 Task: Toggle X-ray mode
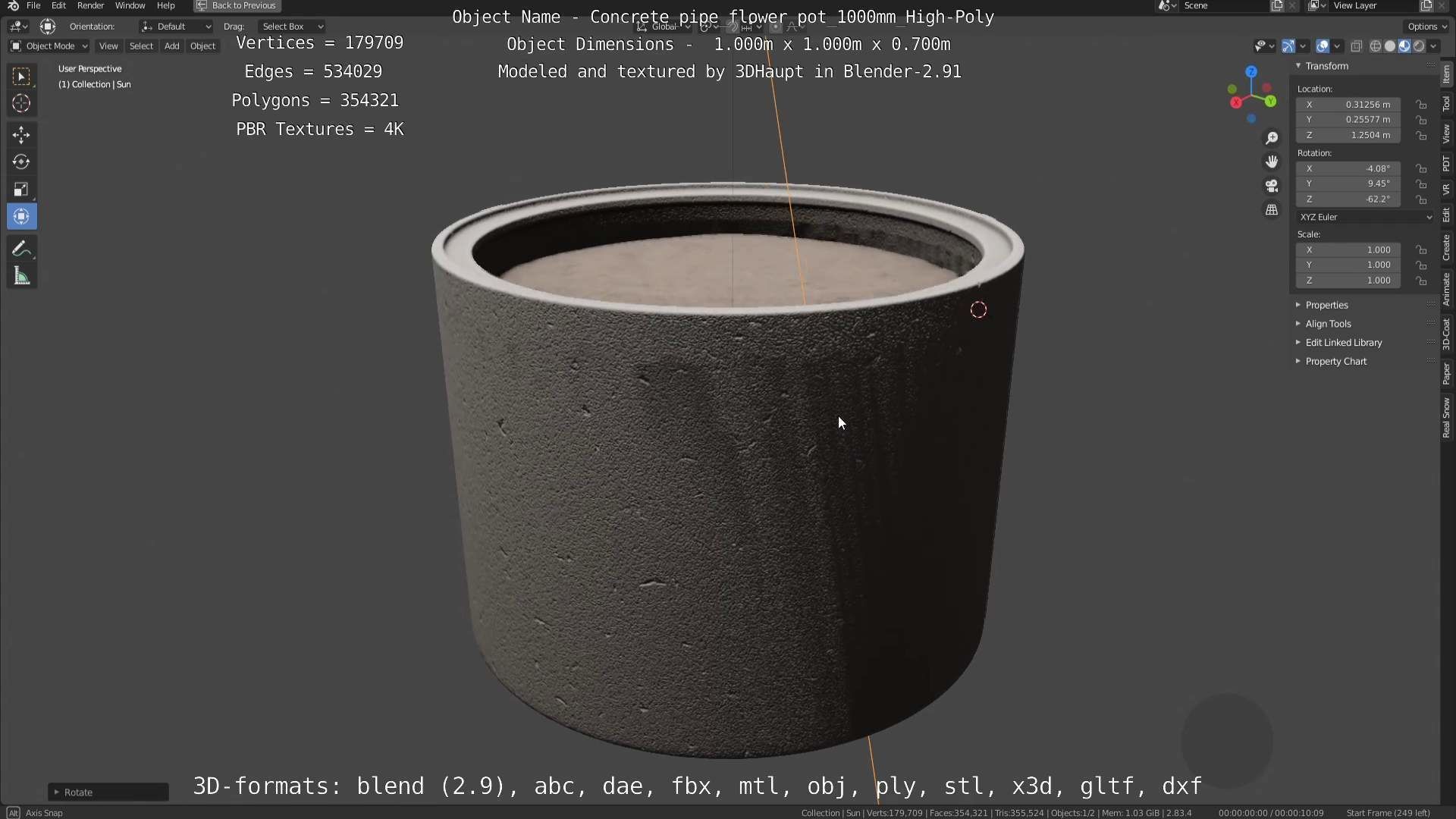click(x=1357, y=46)
